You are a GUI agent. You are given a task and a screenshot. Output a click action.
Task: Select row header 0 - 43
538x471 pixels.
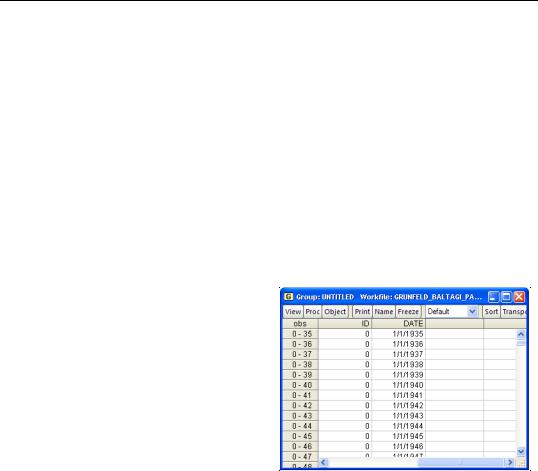(300, 416)
